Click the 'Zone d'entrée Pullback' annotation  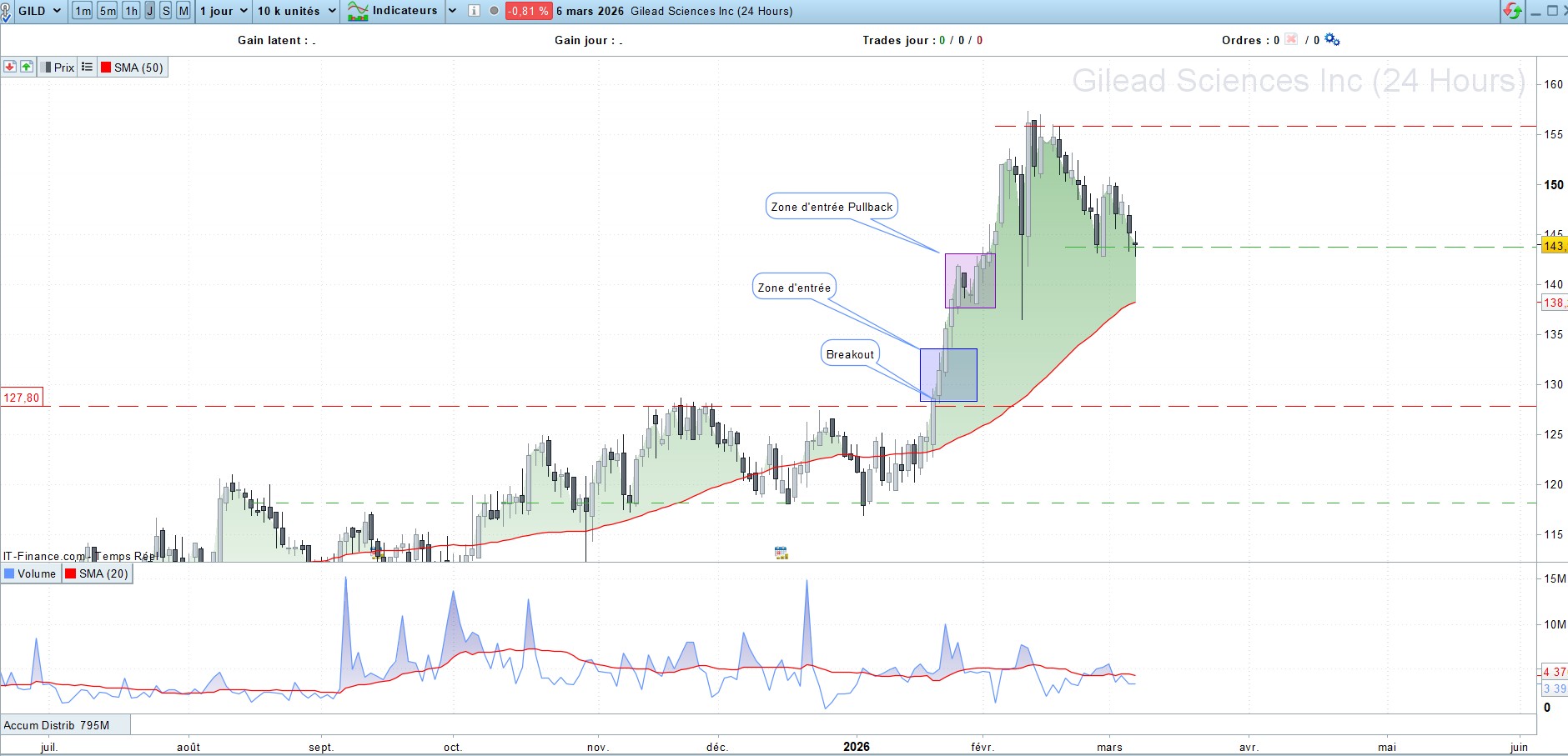pos(832,207)
